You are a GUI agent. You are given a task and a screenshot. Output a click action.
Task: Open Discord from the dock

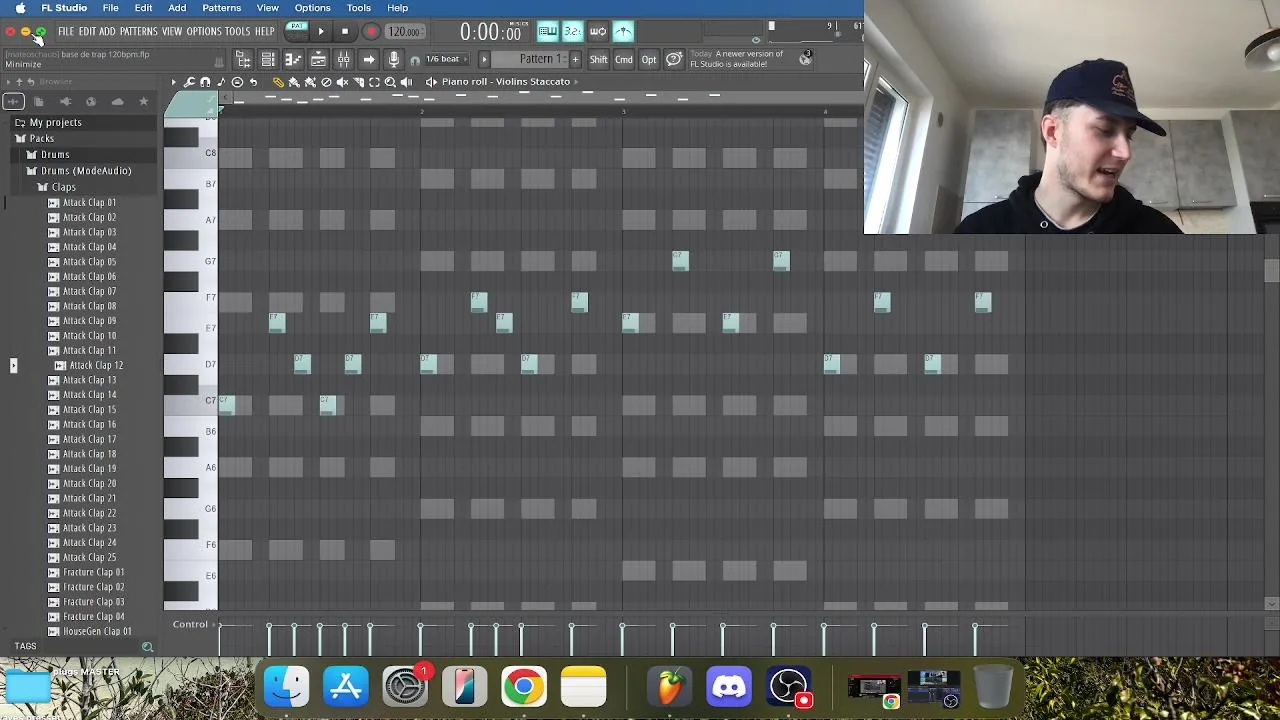click(729, 687)
